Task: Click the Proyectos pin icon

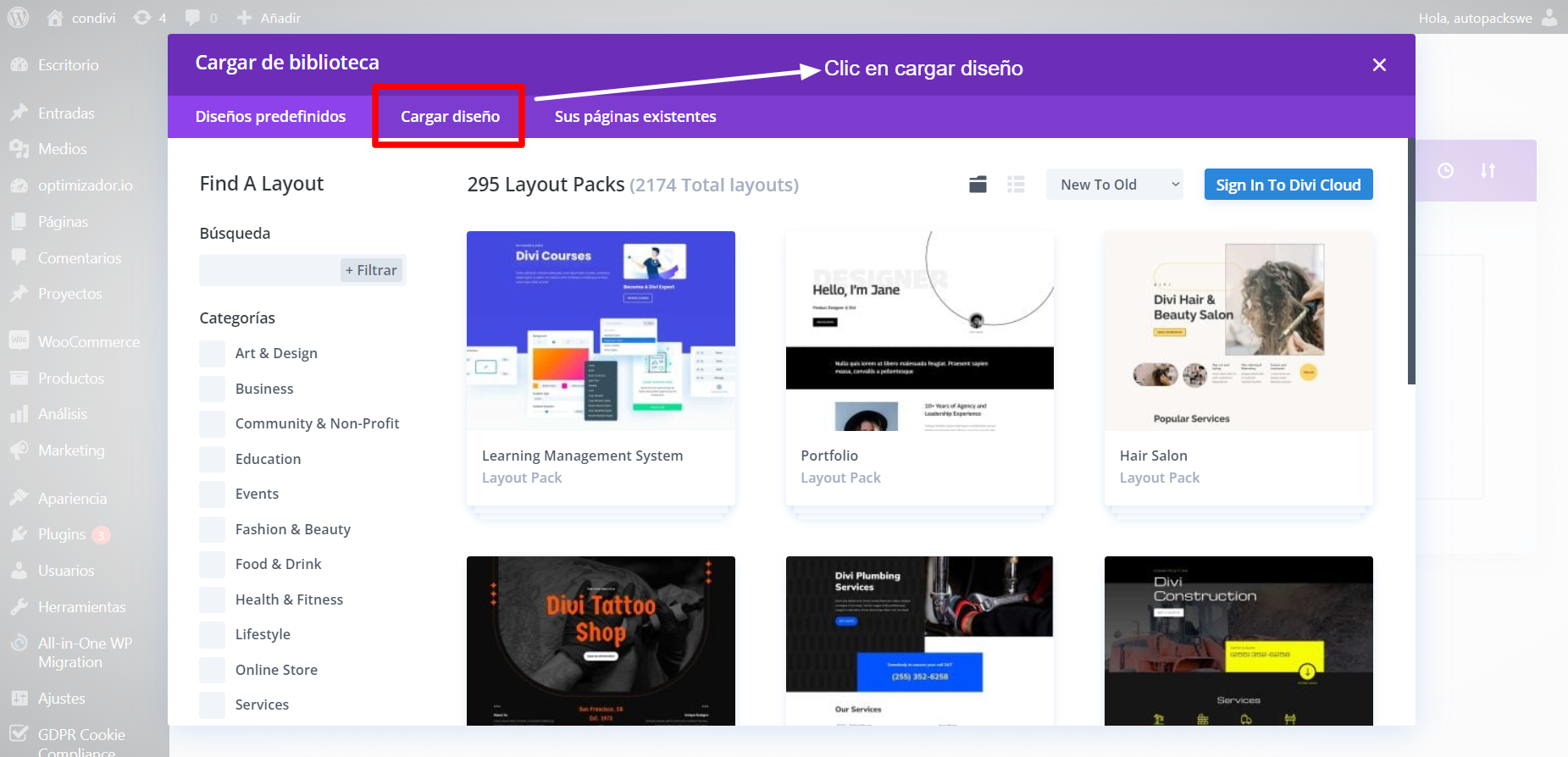Action: [x=19, y=294]
